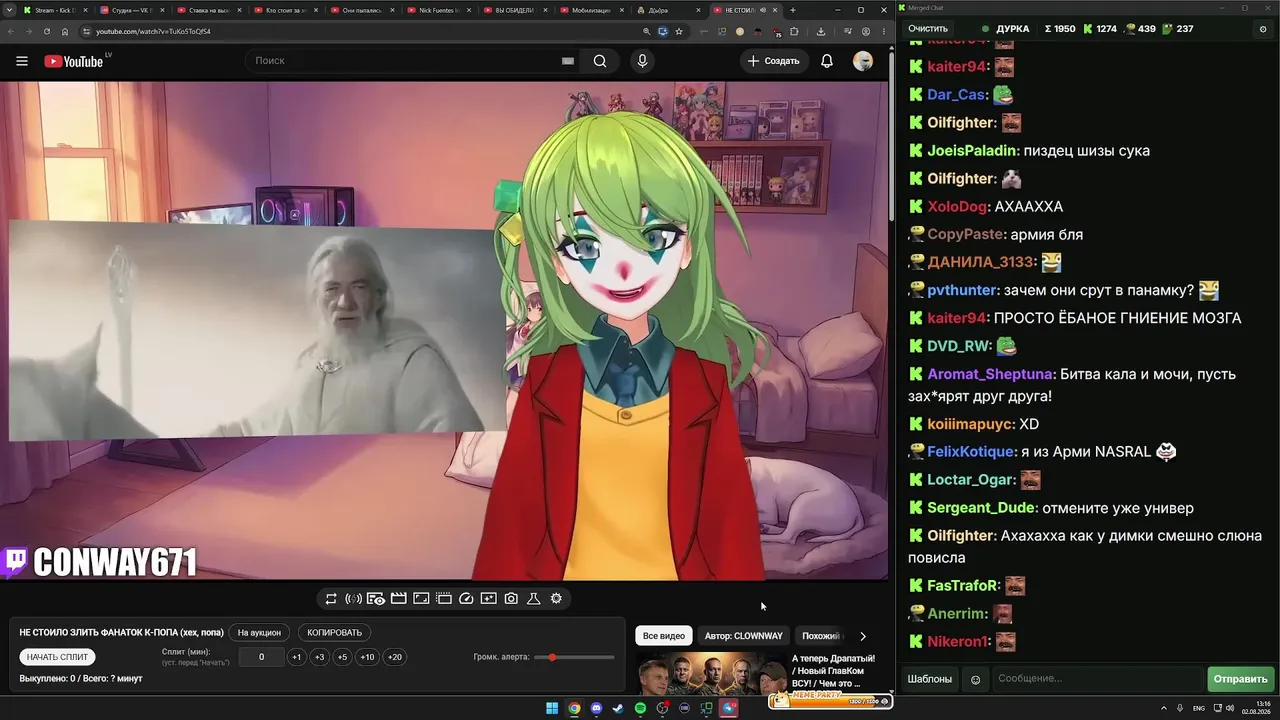Open the emoji picker in chat
Viewport: 1280px width, 720px height.
click(x=976, y=680)
